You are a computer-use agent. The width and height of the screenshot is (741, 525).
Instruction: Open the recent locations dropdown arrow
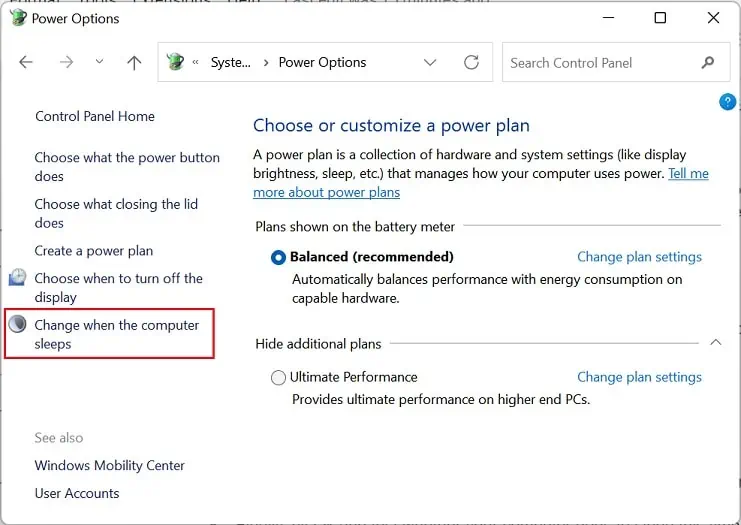point(99,61)
